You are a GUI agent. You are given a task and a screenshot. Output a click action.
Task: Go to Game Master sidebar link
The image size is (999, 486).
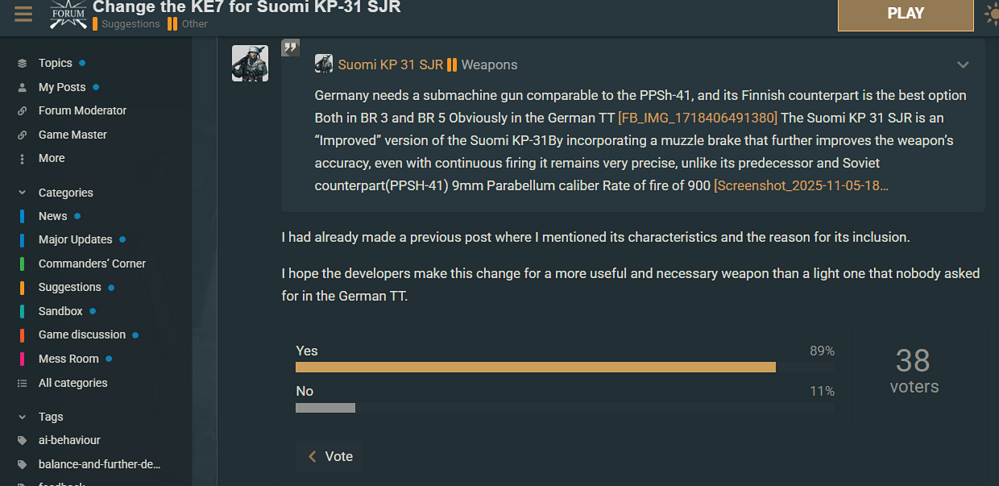(72, 135)
